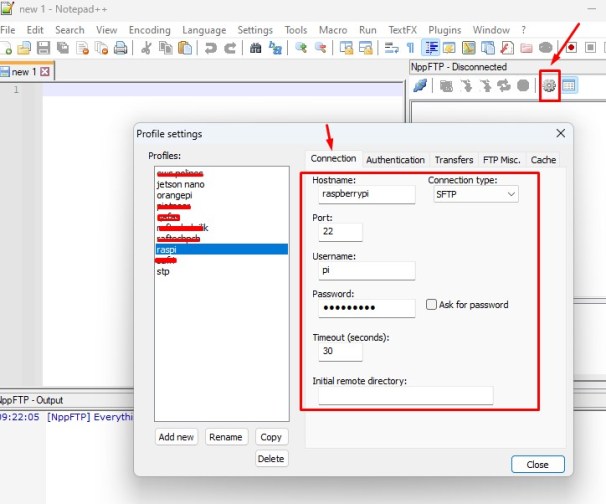Viewport: 606px width, 504px height.
Task: Click the NppFTP Refresh icon
Action: click(504, 85)
